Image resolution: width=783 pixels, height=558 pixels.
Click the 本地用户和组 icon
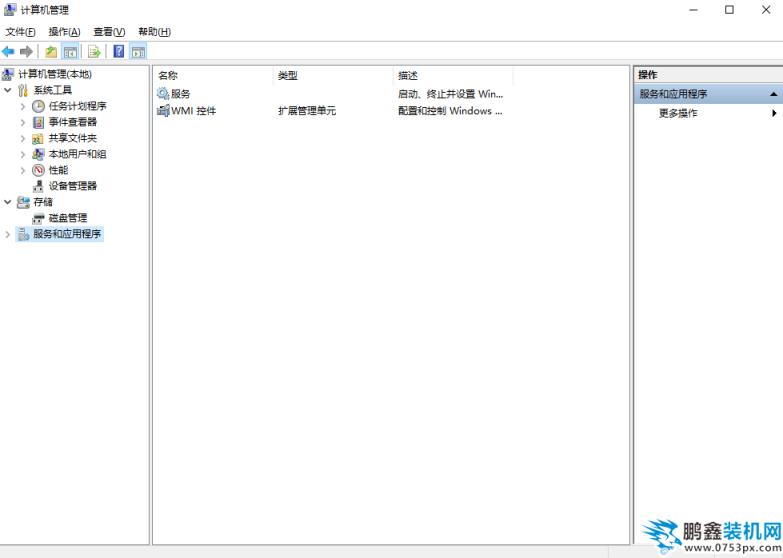coord(38,154)
